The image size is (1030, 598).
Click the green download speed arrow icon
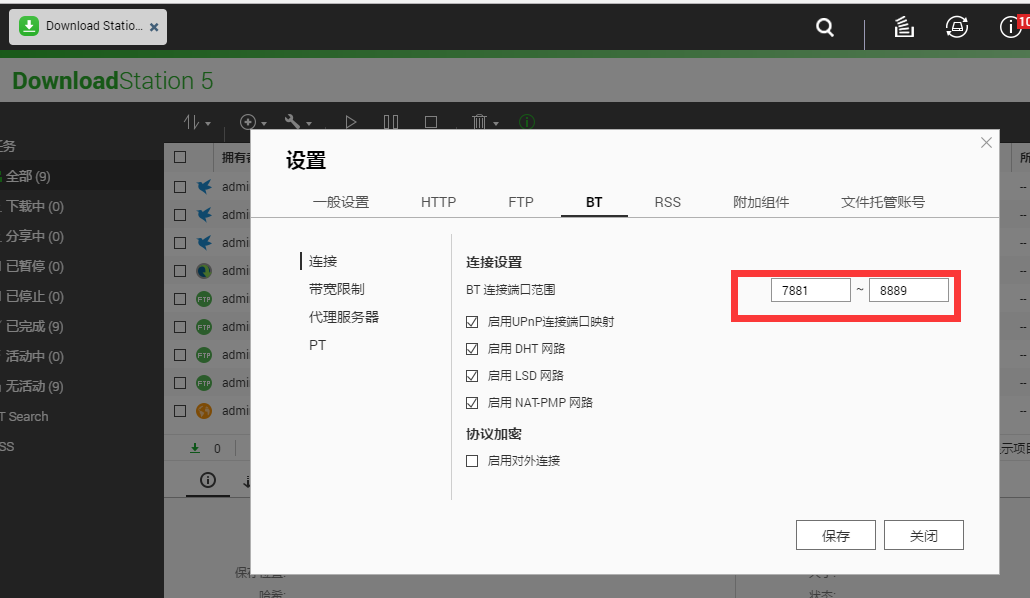195,448
